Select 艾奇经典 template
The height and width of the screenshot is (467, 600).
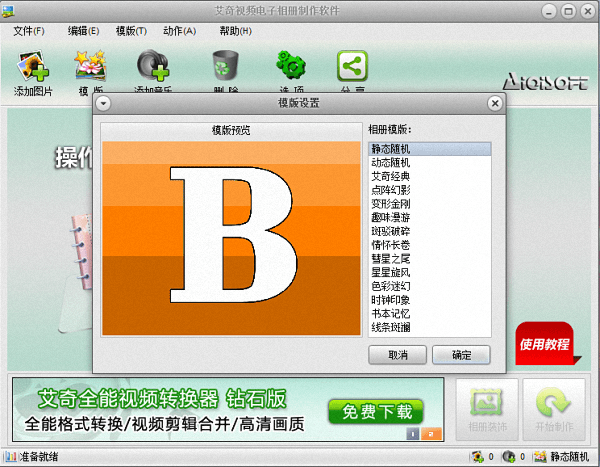point(430,176)
